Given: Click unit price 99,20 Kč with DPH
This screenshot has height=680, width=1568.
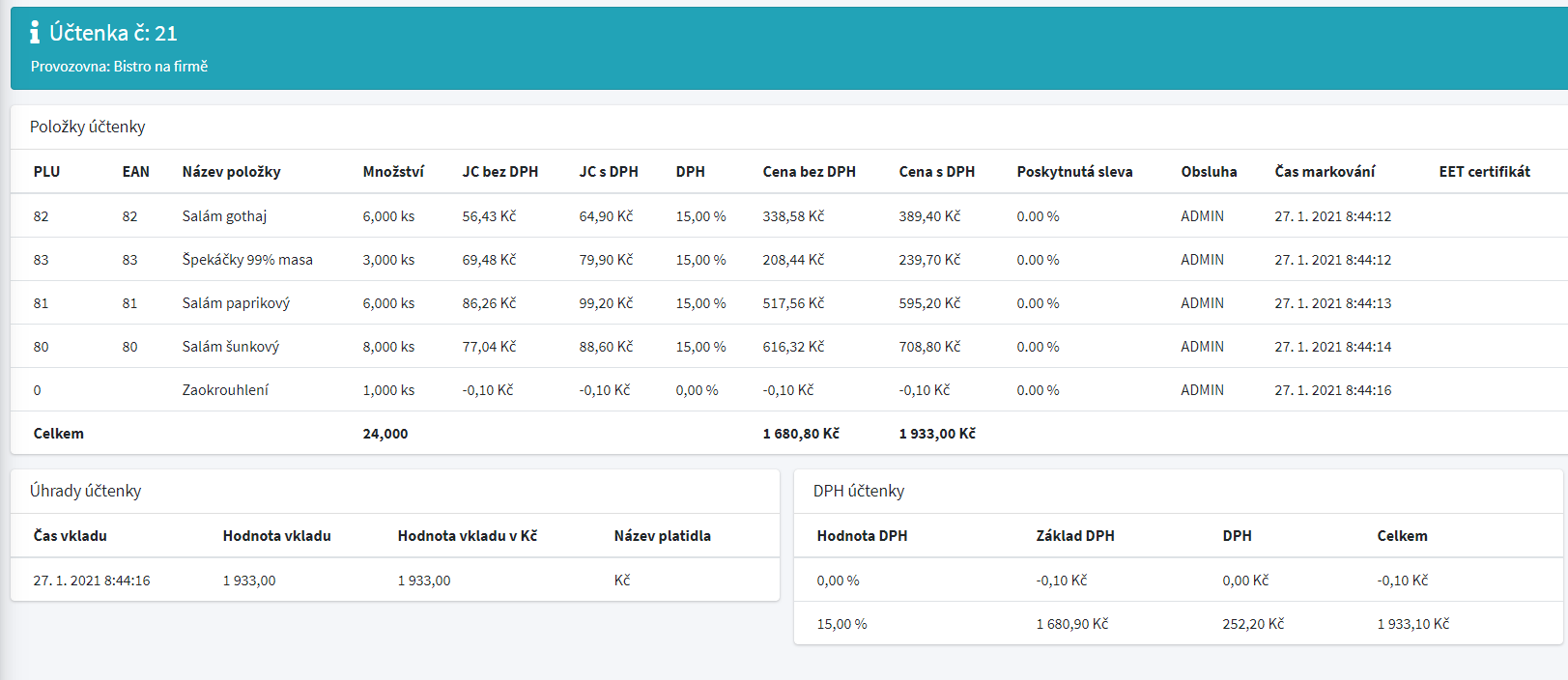Looking at the screenshot, I should pos(606,303).
